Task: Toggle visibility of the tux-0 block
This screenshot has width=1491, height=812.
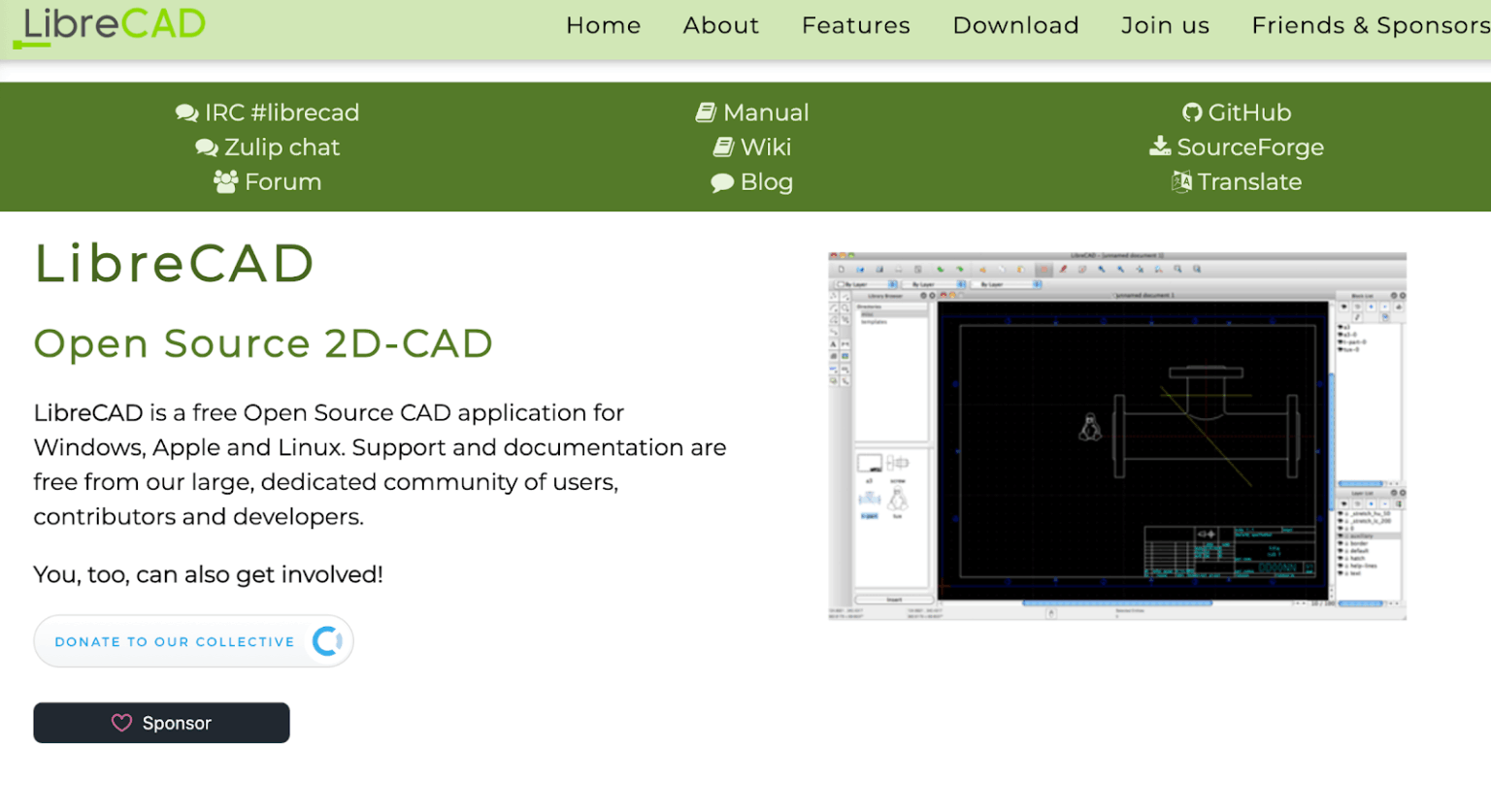Action: 1342,349
